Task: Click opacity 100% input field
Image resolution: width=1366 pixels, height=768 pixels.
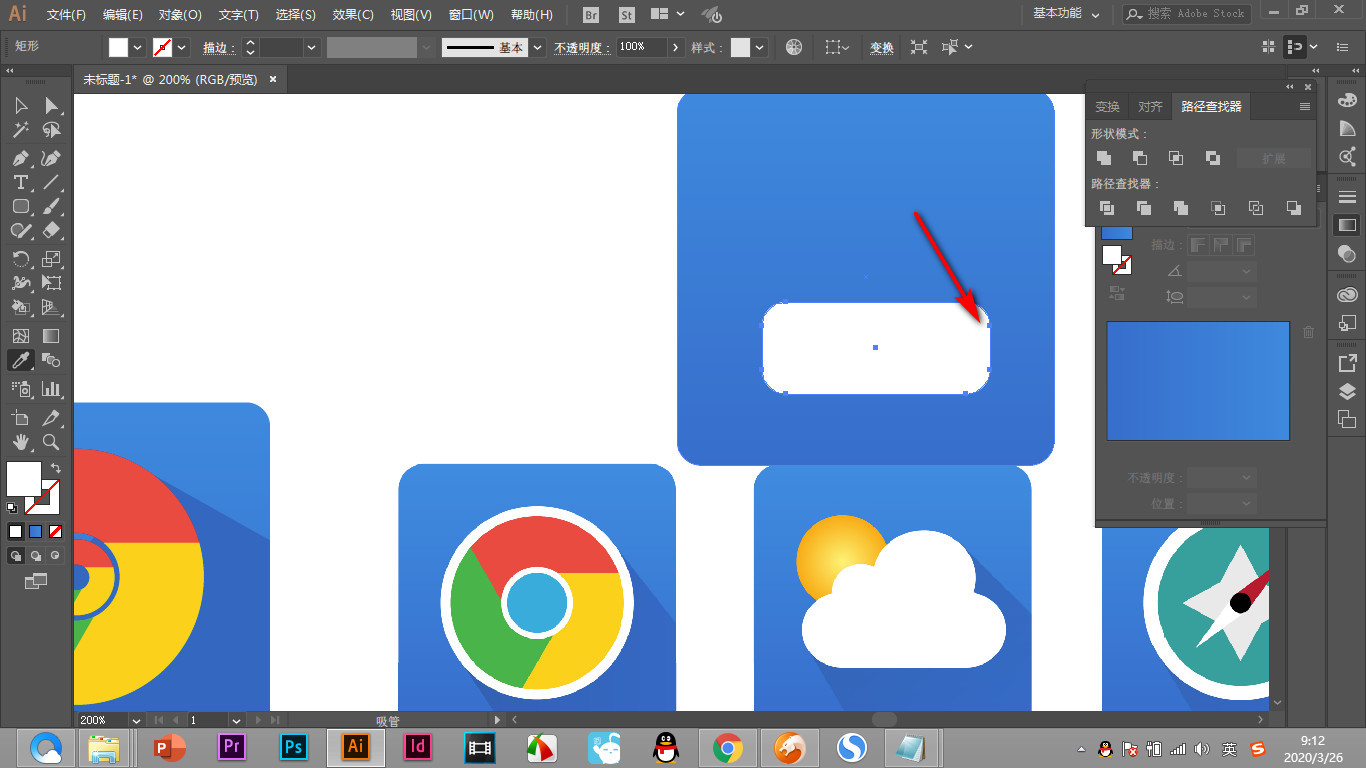Action: [x=642, y=47]
